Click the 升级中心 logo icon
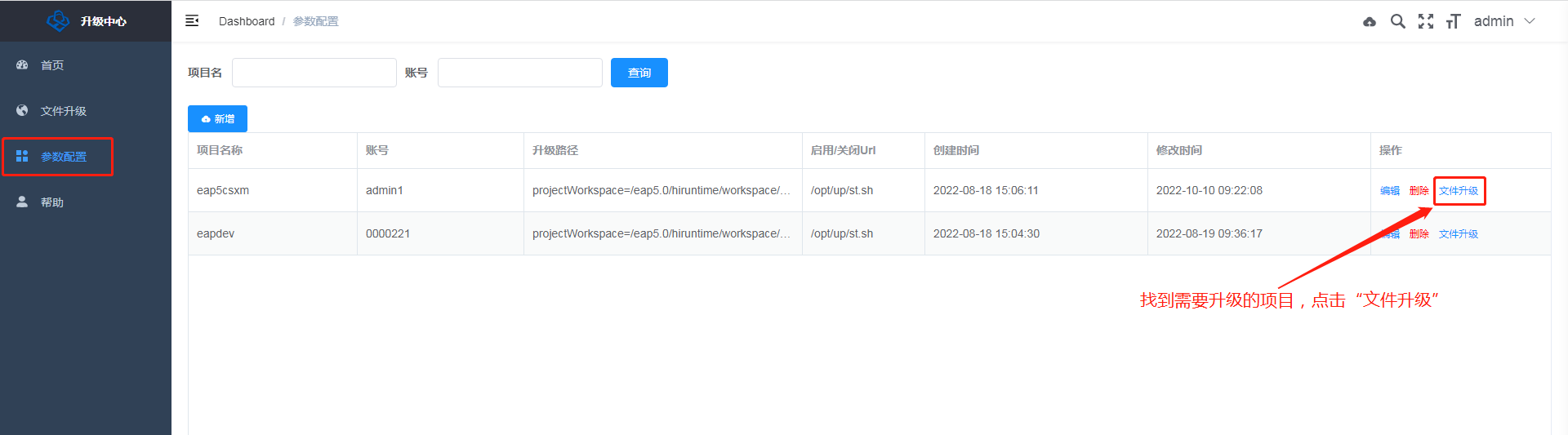This screenshot has height=435, width=1568. point(58,21)
